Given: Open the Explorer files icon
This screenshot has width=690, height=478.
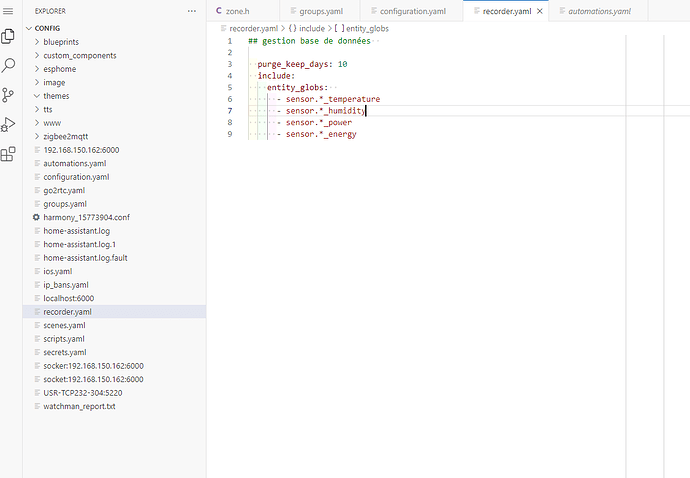Looking at the screenshot, I should tap(8, 36).
